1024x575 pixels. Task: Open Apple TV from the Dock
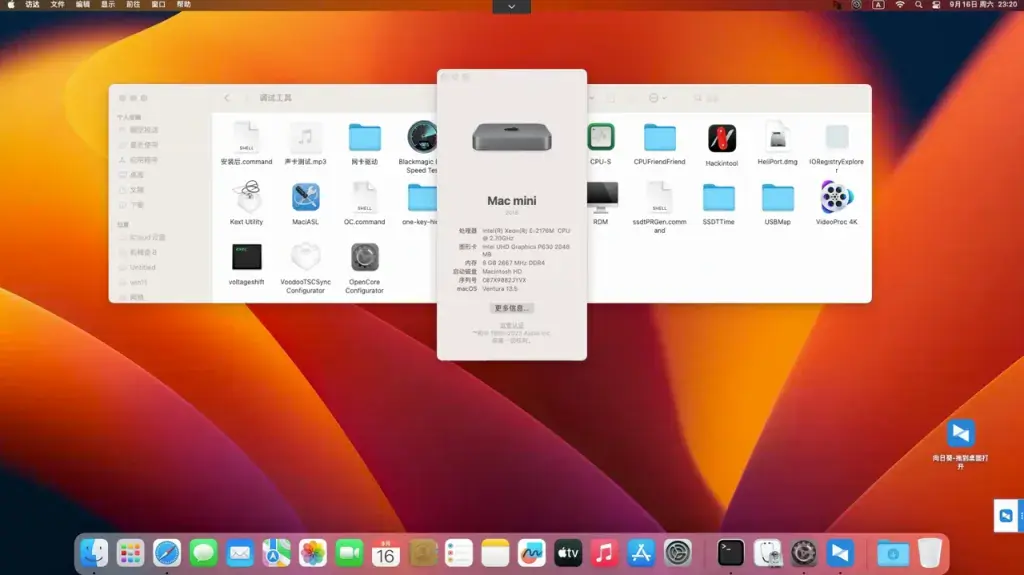(568, 553)
